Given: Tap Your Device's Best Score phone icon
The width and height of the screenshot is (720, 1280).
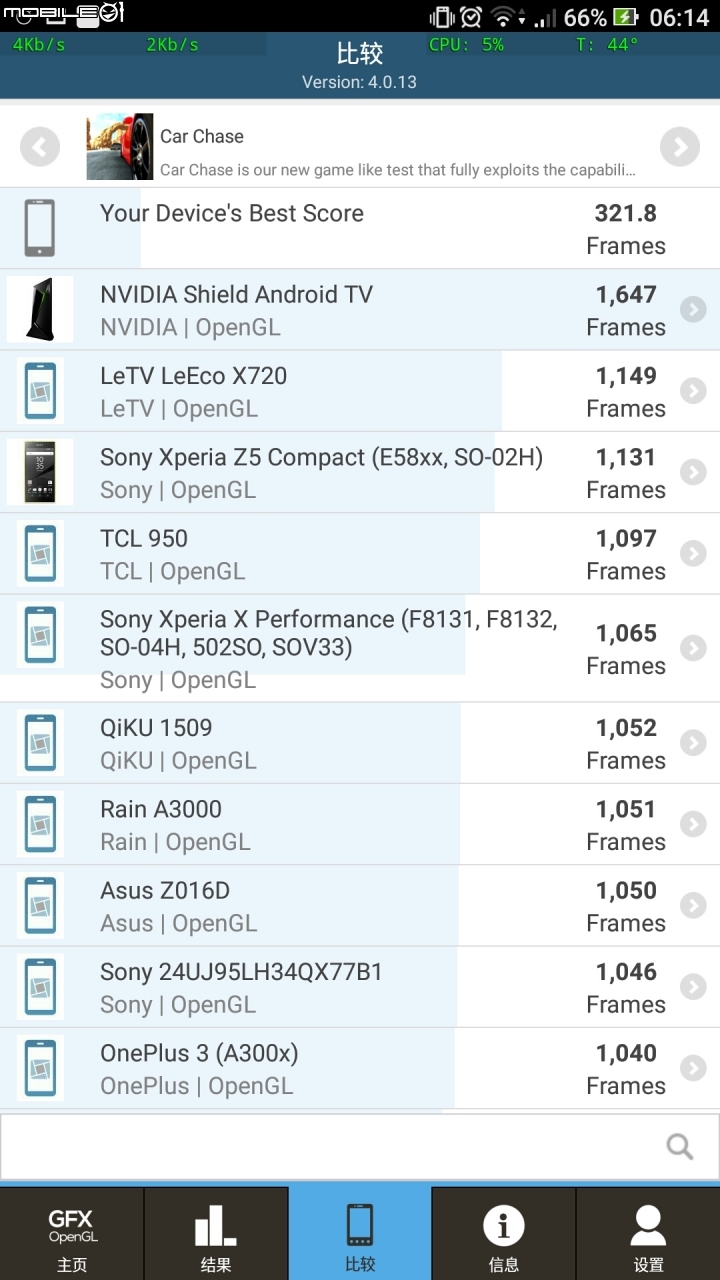Looking at the screenshot, I should coord(40,228).
